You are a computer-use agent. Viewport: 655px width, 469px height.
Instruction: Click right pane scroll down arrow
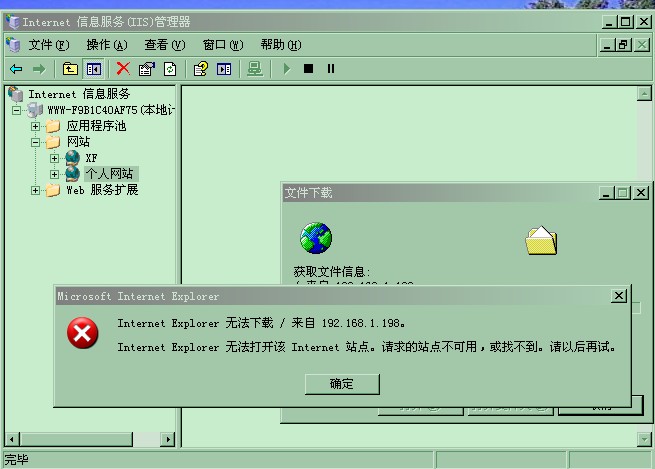[x=644, y=439]
